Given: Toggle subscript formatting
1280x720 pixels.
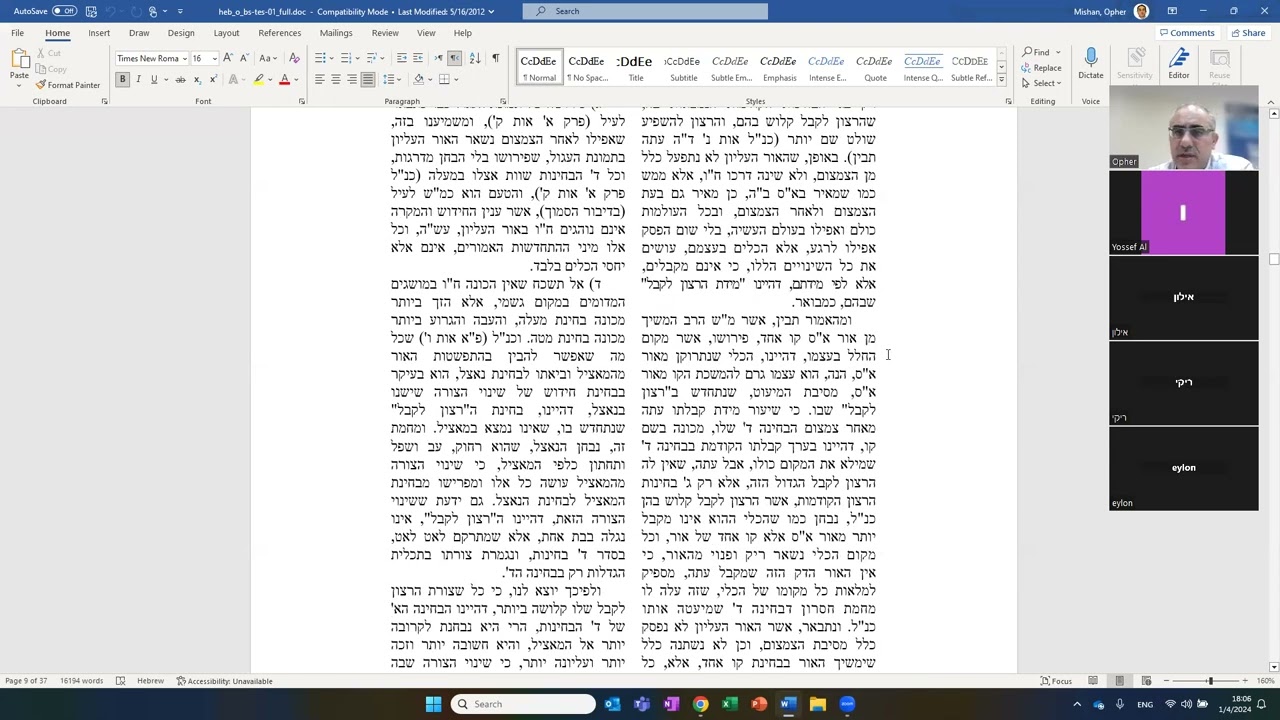Looking at the screenshot, I should [x=197, y=80].
